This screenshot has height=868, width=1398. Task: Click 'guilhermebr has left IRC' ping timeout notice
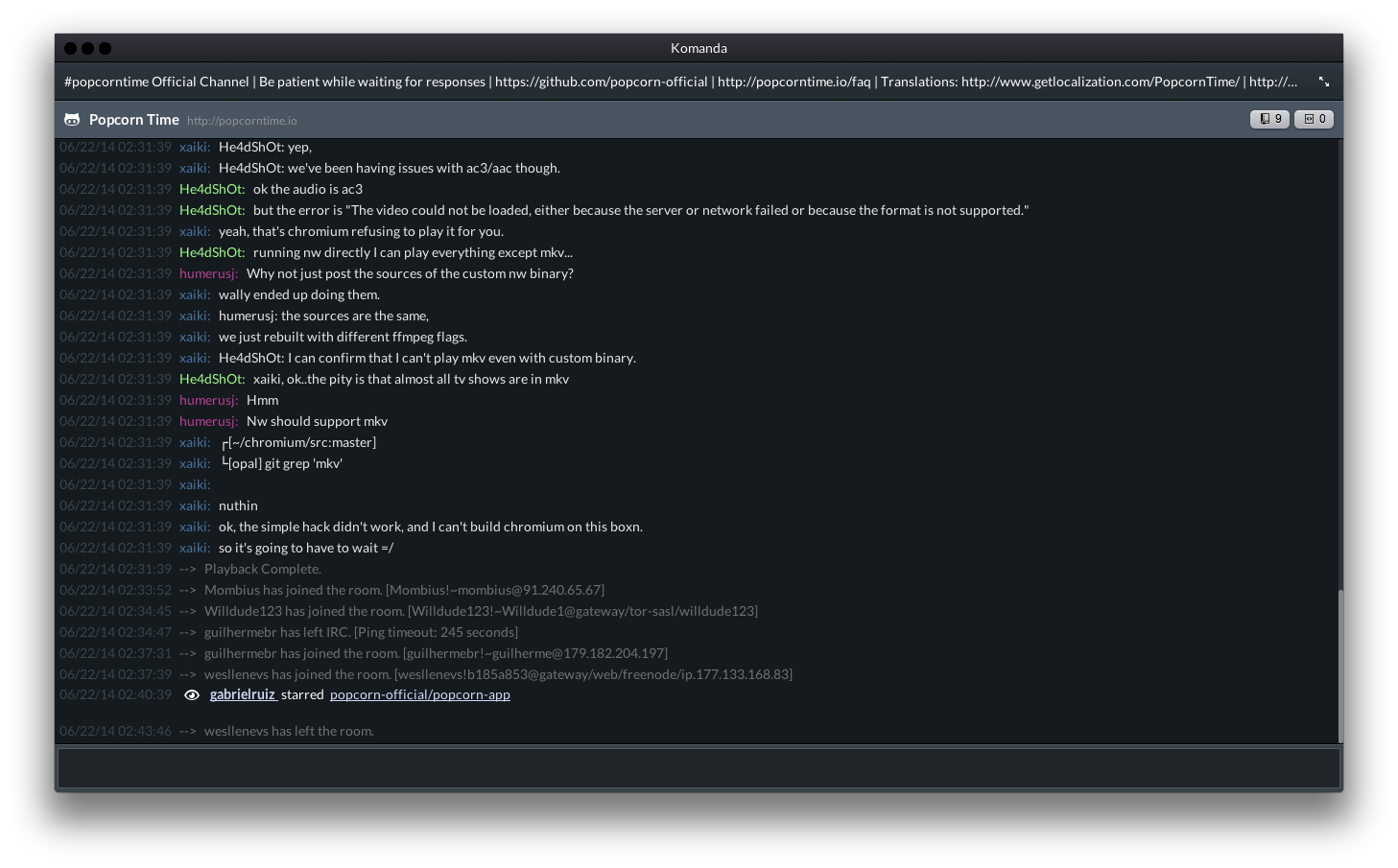click(x=361, y=632)
